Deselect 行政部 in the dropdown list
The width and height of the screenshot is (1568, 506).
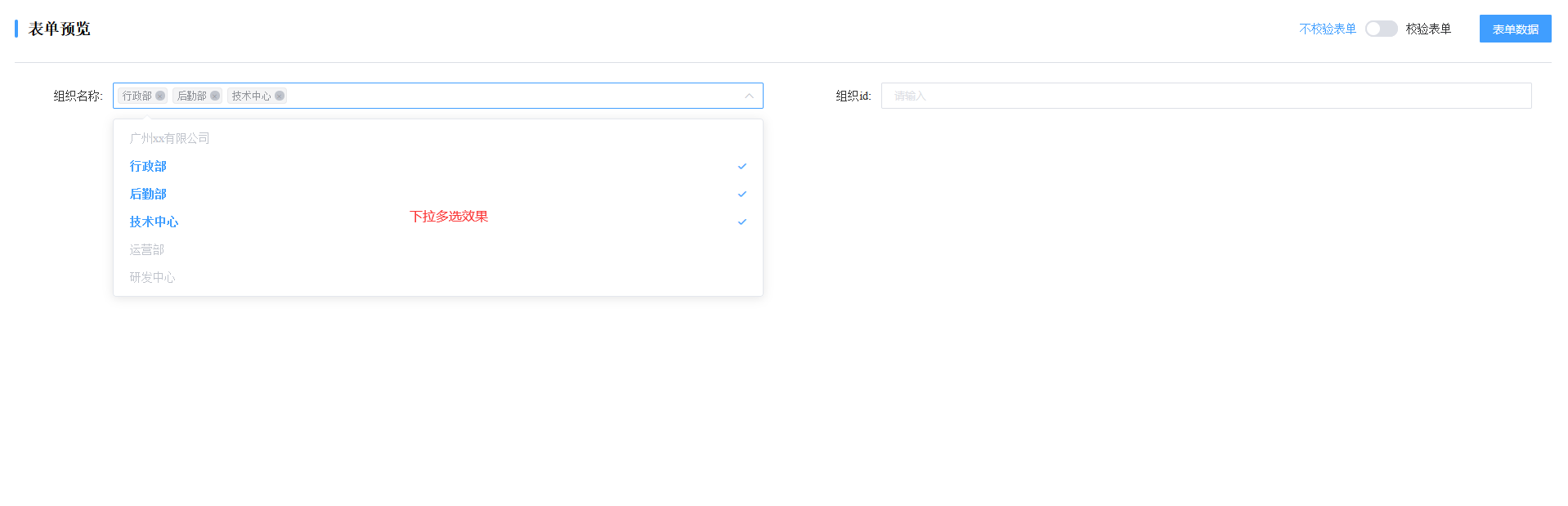point(438,166)
